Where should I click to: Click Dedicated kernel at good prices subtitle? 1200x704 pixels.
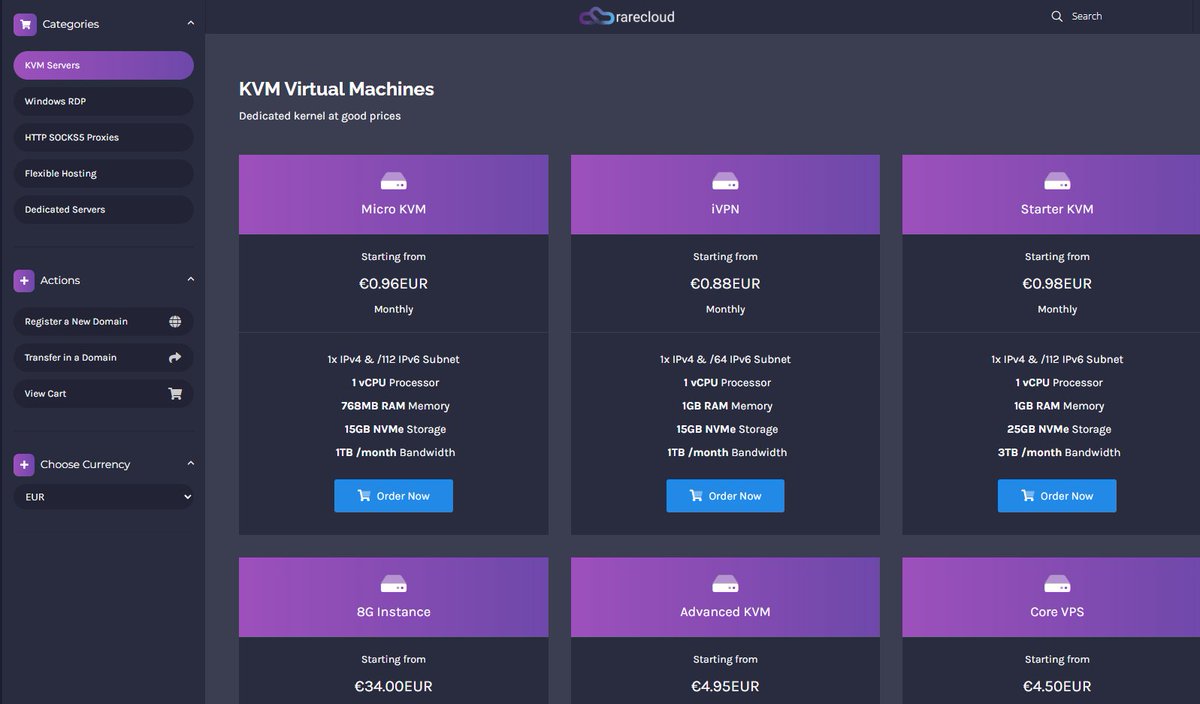tap(320, 116)
